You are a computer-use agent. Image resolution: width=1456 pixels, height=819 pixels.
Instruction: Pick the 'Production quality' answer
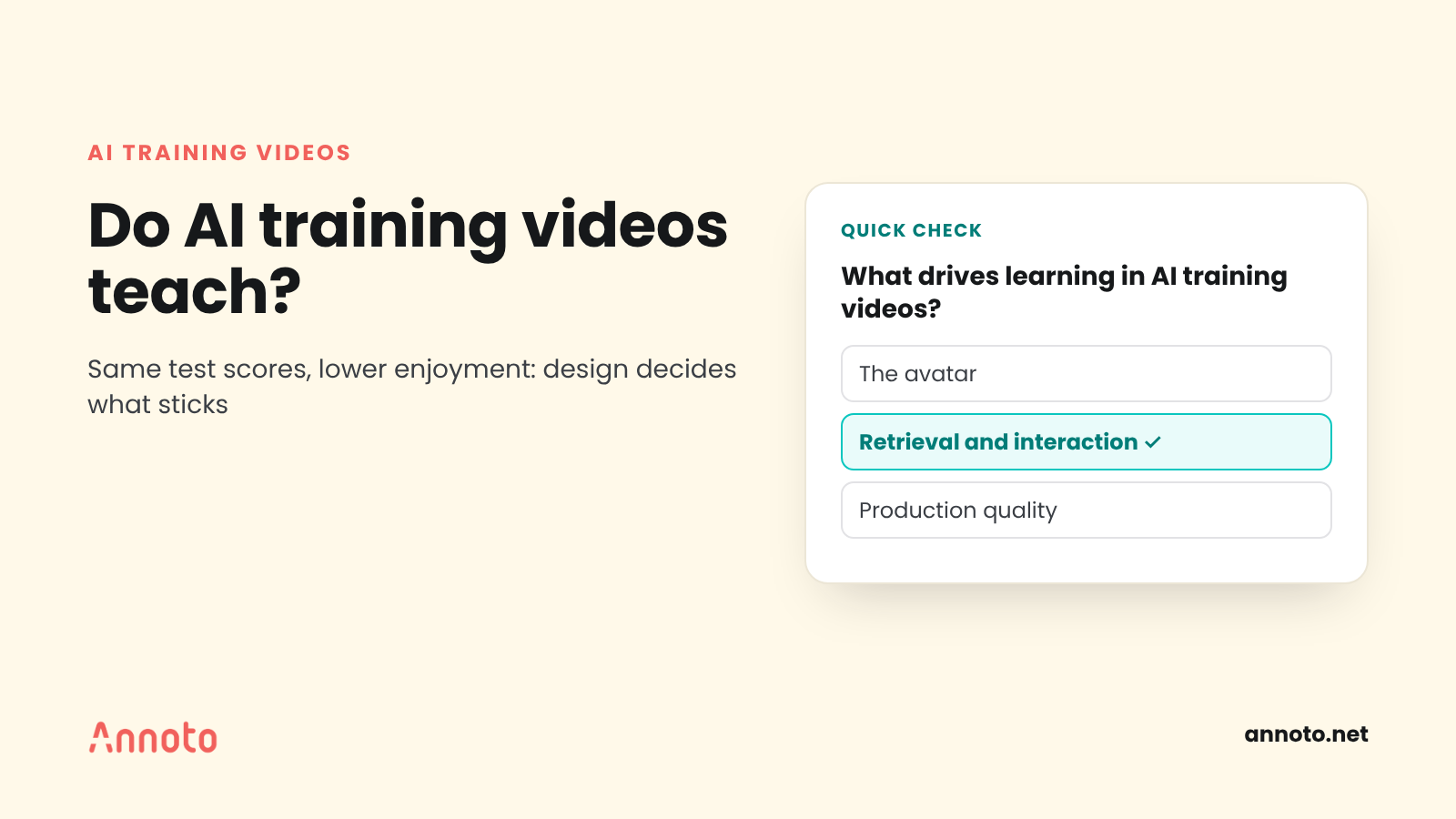tap(1086, 510)
